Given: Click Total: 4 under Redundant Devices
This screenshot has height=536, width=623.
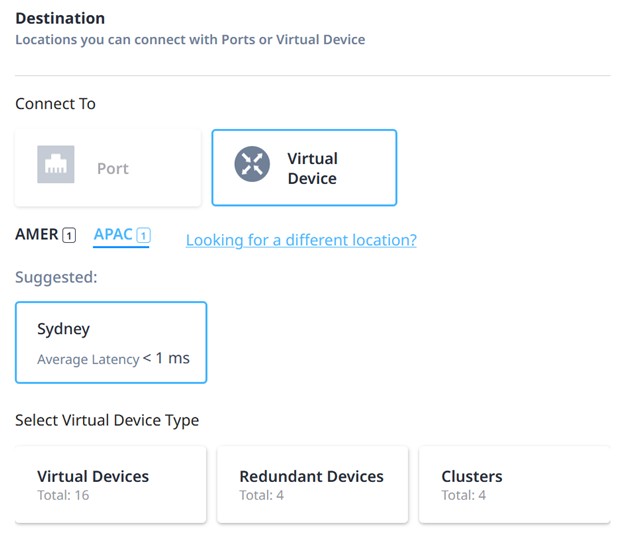Looking at the screenshot, I should point(261,495).
